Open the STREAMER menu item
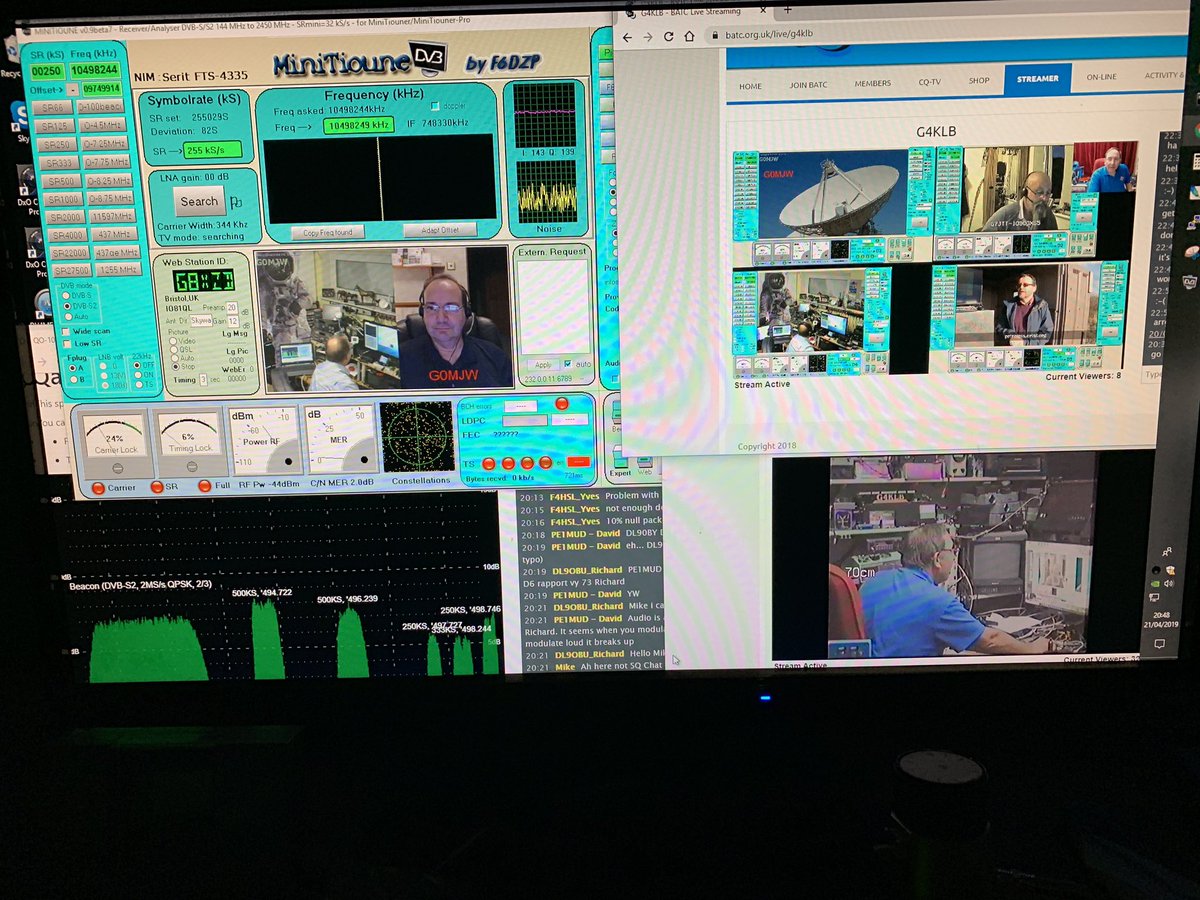The image size is (1200, 900). (1037, 78)
